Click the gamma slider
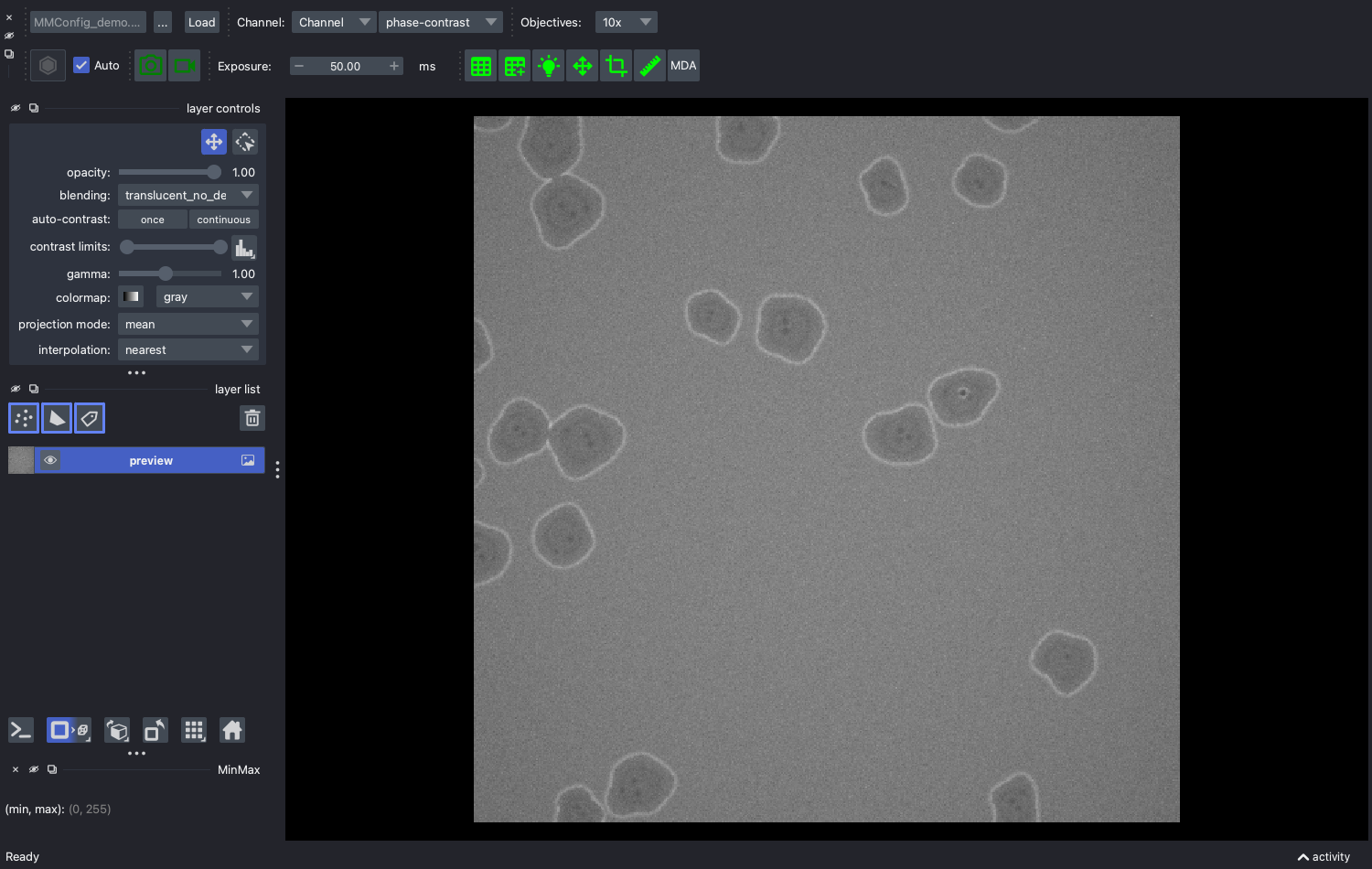The image size is (1372, 869). tap(170, 274)
